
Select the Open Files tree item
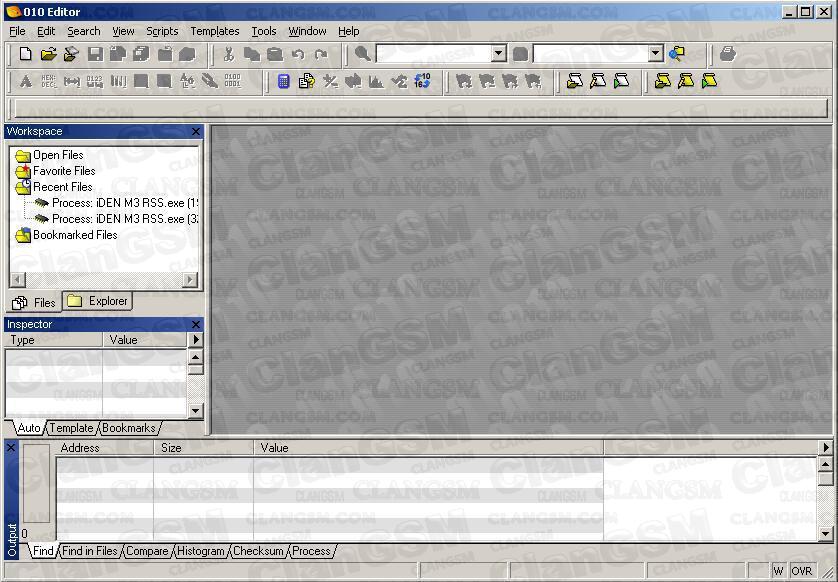click(x=58, y=155)
